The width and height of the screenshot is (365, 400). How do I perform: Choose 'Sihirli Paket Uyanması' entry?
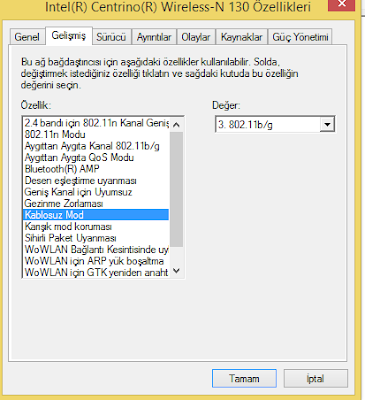click(96, 238)
